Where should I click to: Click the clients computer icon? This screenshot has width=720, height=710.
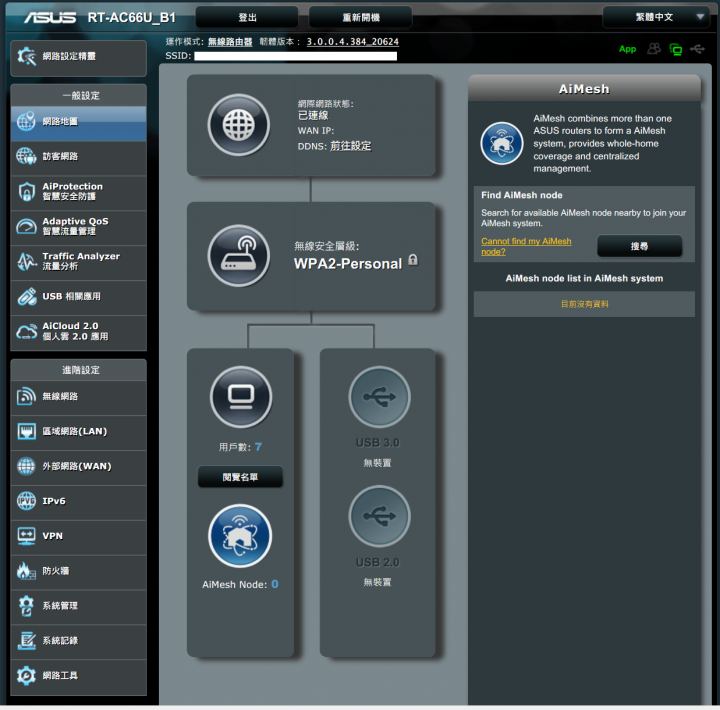[241, 397]
